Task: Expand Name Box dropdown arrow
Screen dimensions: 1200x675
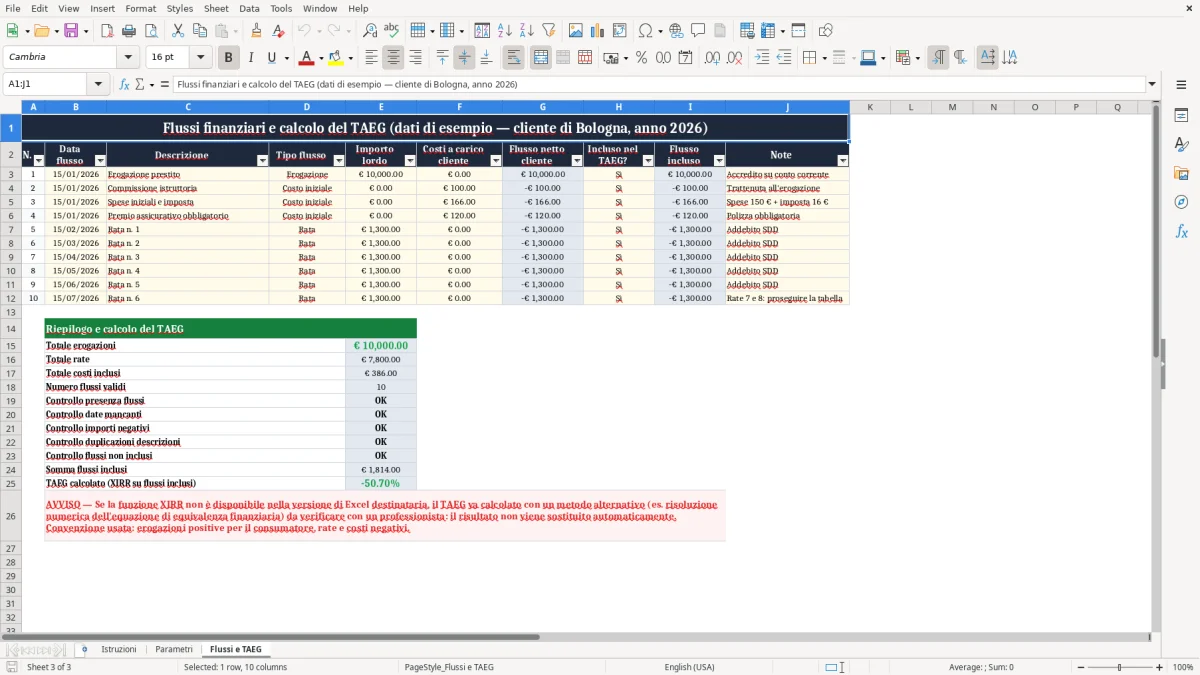Action: coord(98,84)
